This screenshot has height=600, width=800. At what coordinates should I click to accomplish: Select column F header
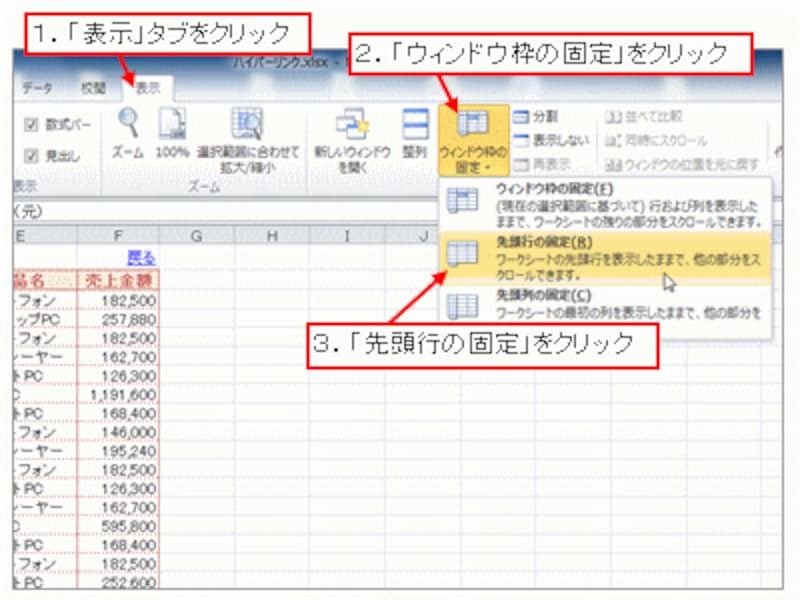(x=118, y=236)
